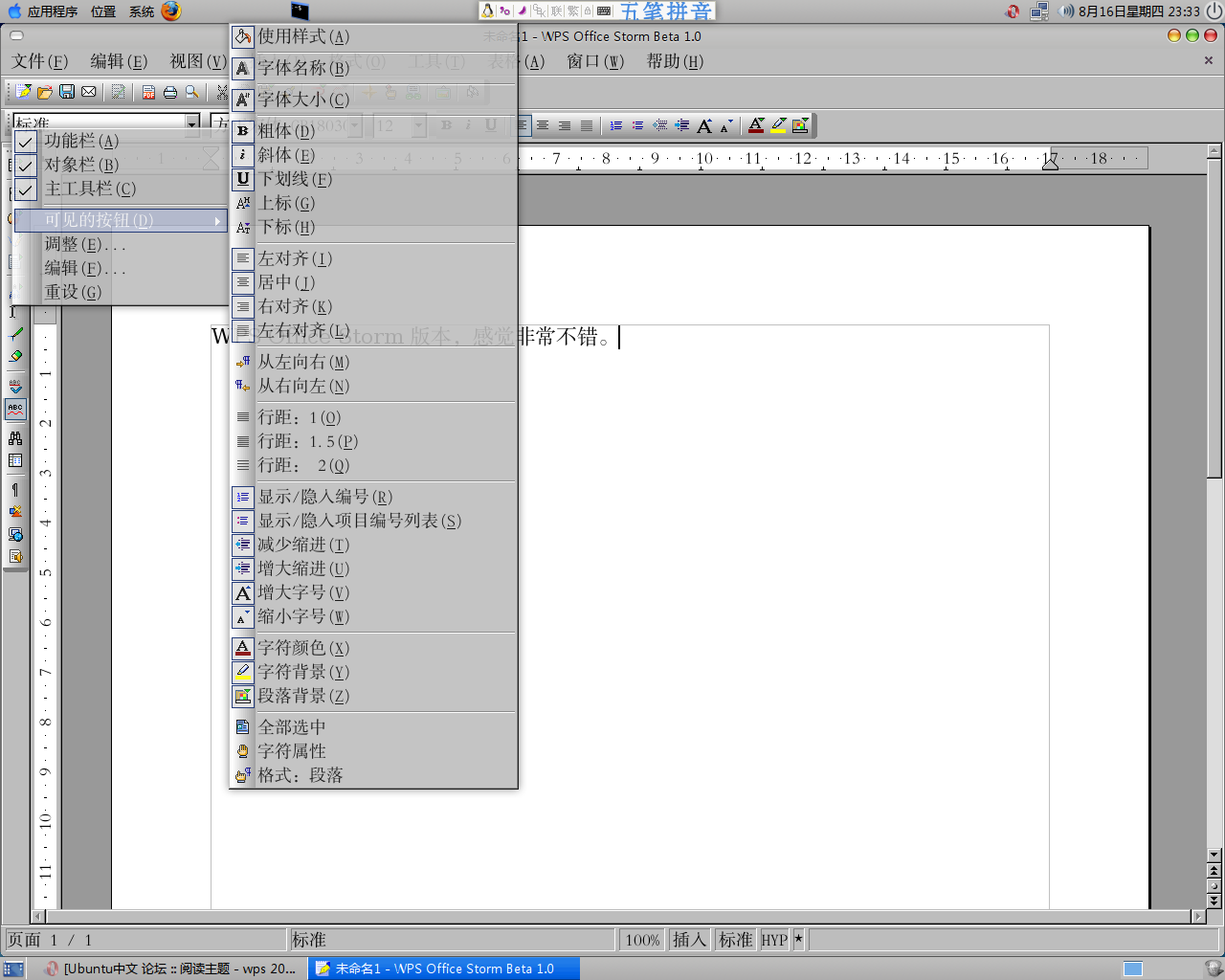Toggle bullet list icon in toolbar
This screenshot has height=980, width=1225.
(x=637, y=125)
